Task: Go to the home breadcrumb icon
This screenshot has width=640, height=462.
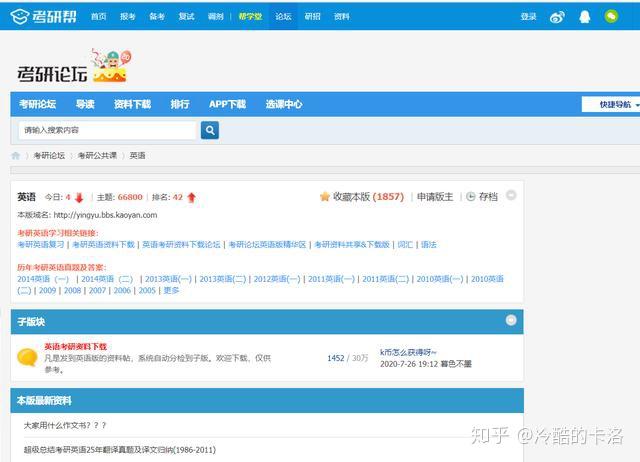Action: click(x=16, y=155)
